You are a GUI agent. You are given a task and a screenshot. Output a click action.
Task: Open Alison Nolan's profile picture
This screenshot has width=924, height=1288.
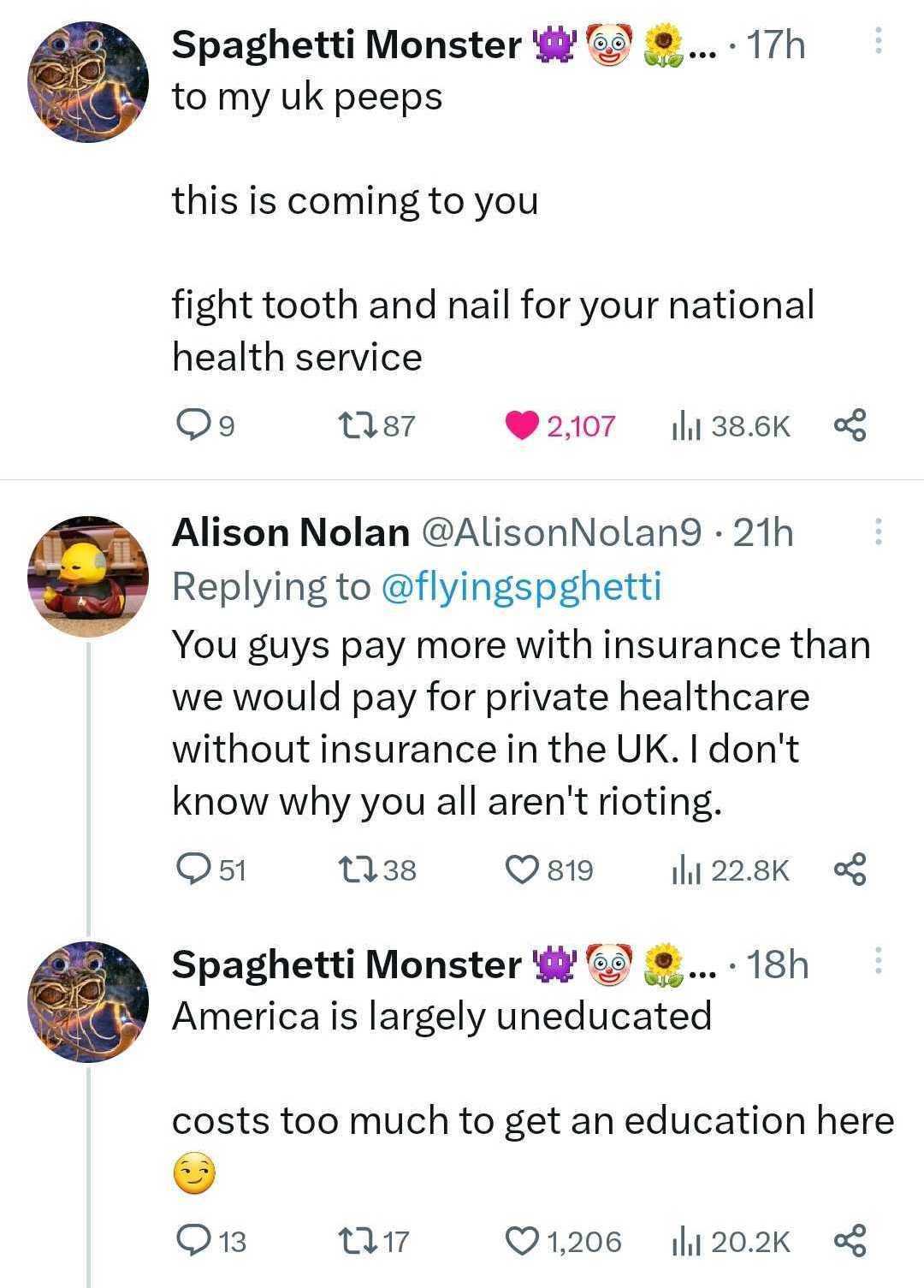tap(88, 575)
